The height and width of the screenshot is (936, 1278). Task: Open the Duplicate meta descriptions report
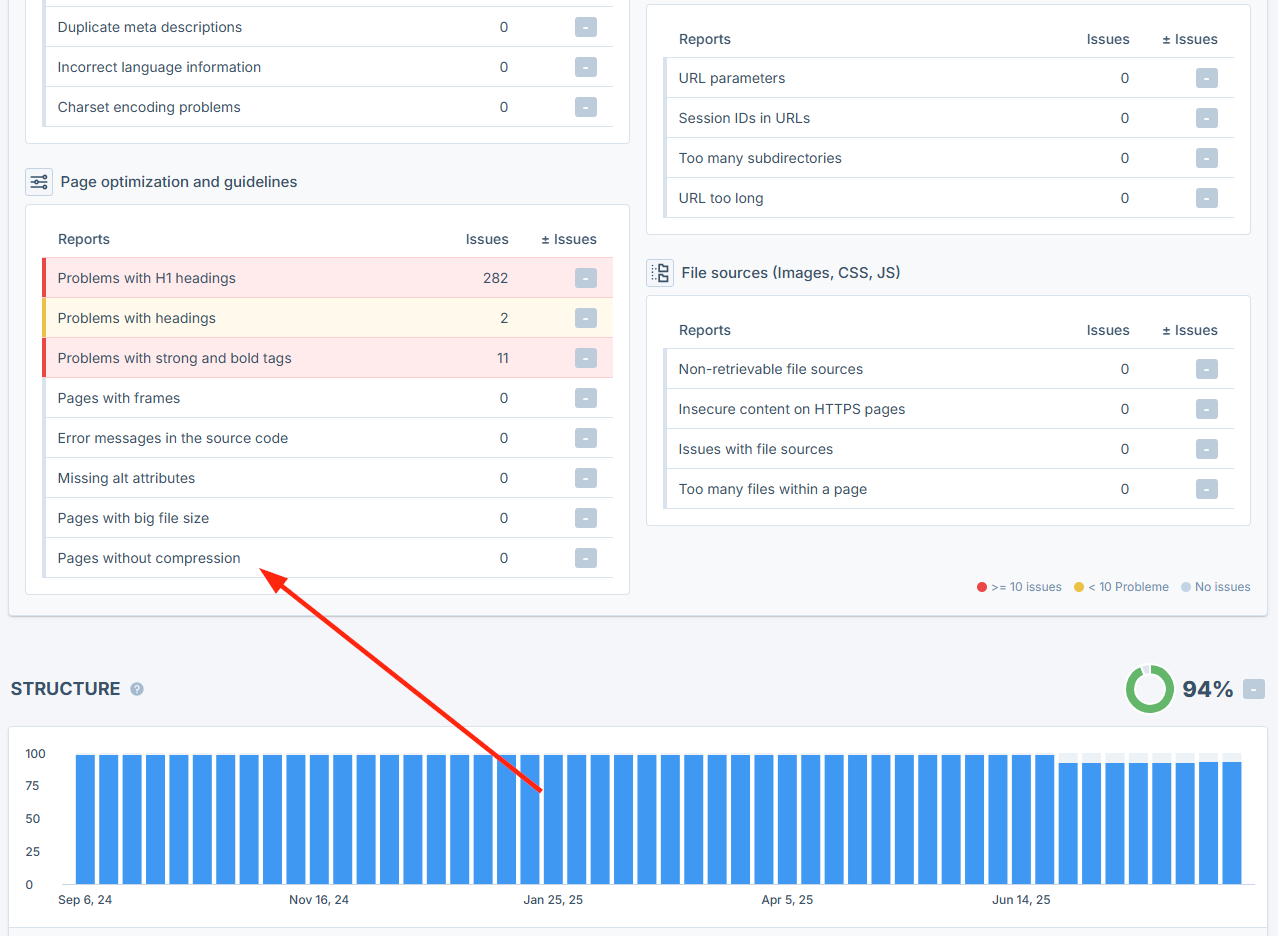click(x=149, y=27)
